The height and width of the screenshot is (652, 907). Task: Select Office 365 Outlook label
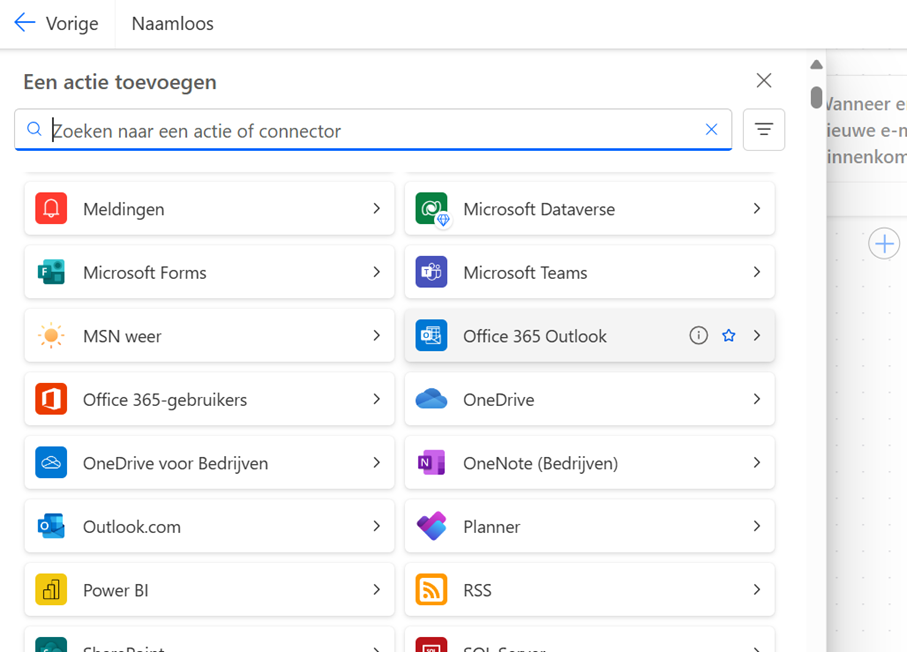(534, 336)
